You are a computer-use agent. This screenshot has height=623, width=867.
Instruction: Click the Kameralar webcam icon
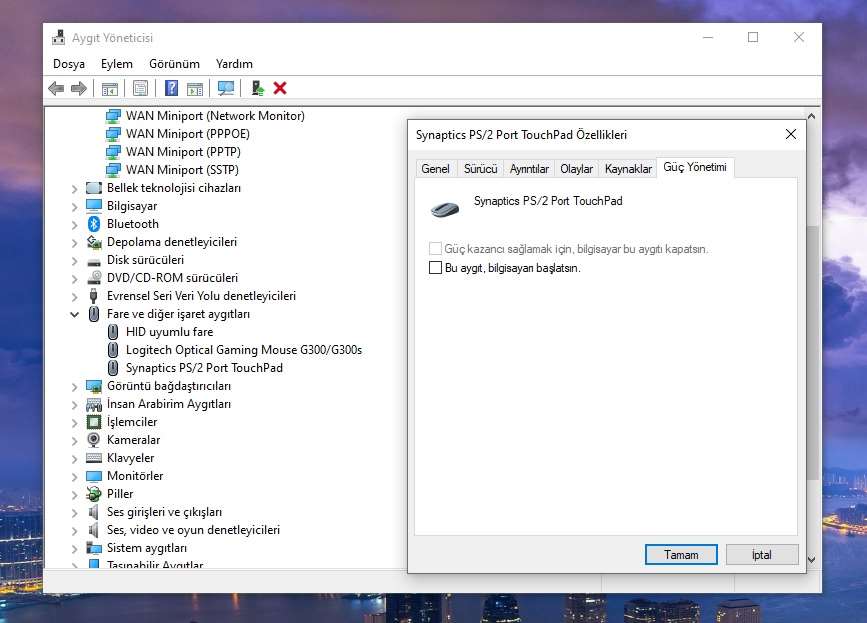94,440
